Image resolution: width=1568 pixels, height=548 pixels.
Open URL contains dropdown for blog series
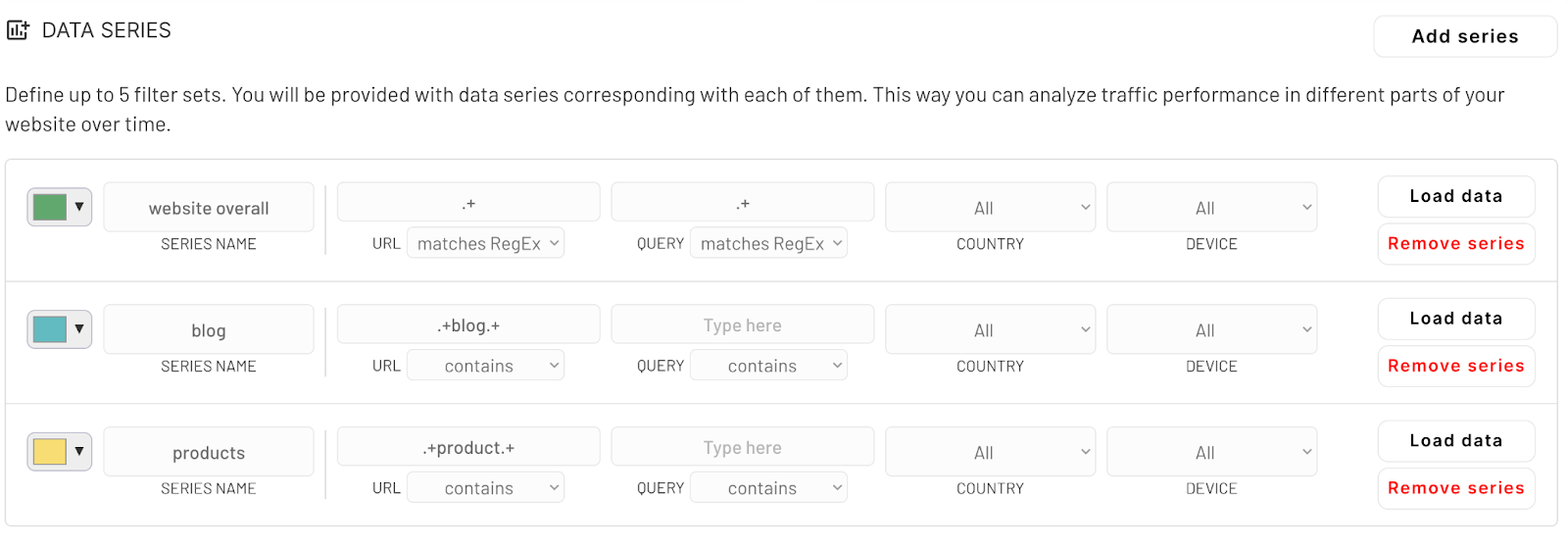485,366
